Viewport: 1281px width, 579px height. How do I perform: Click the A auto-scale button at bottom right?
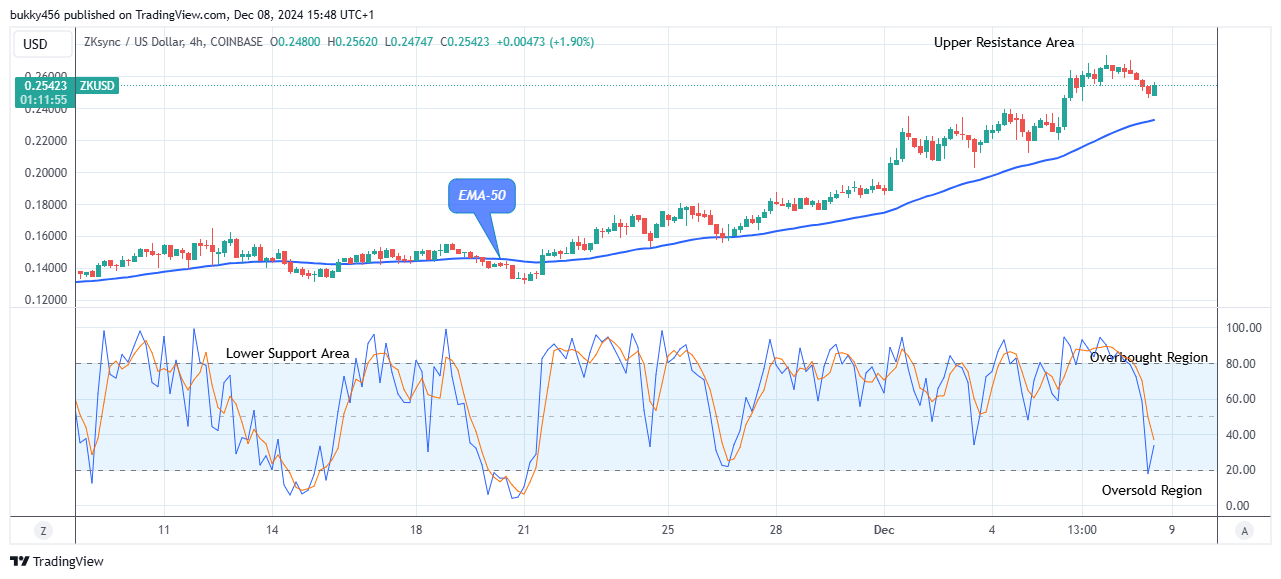click(1242, 530)
